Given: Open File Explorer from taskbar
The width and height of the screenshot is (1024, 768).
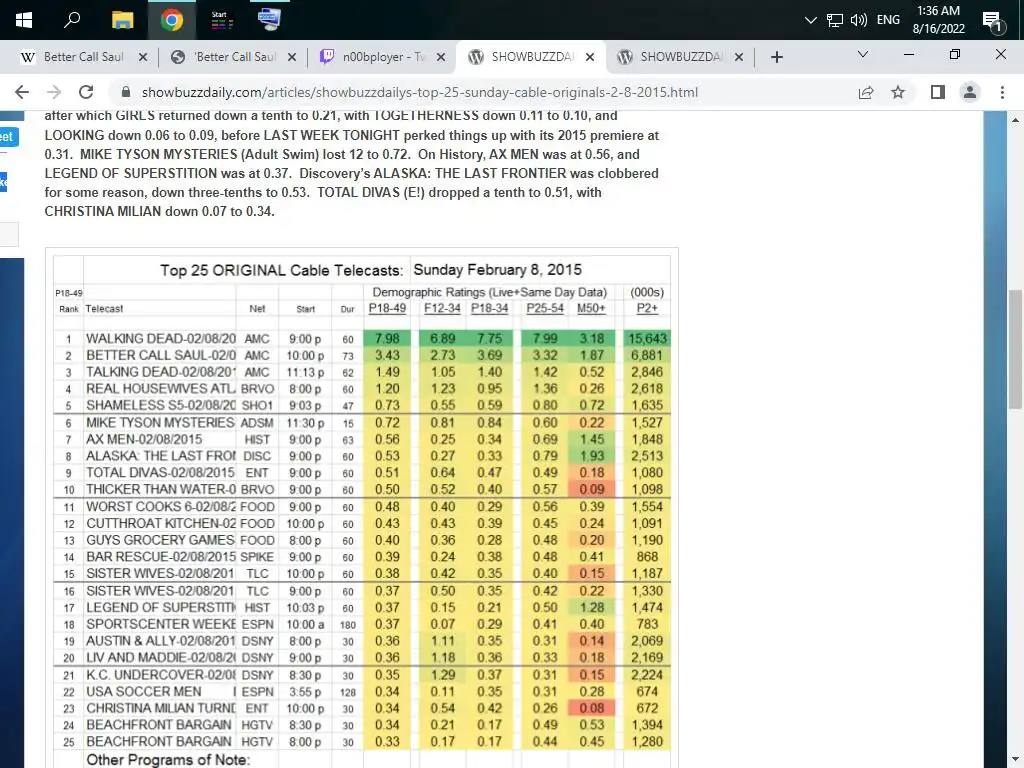Looking at the screenshot, I should 122,20.
